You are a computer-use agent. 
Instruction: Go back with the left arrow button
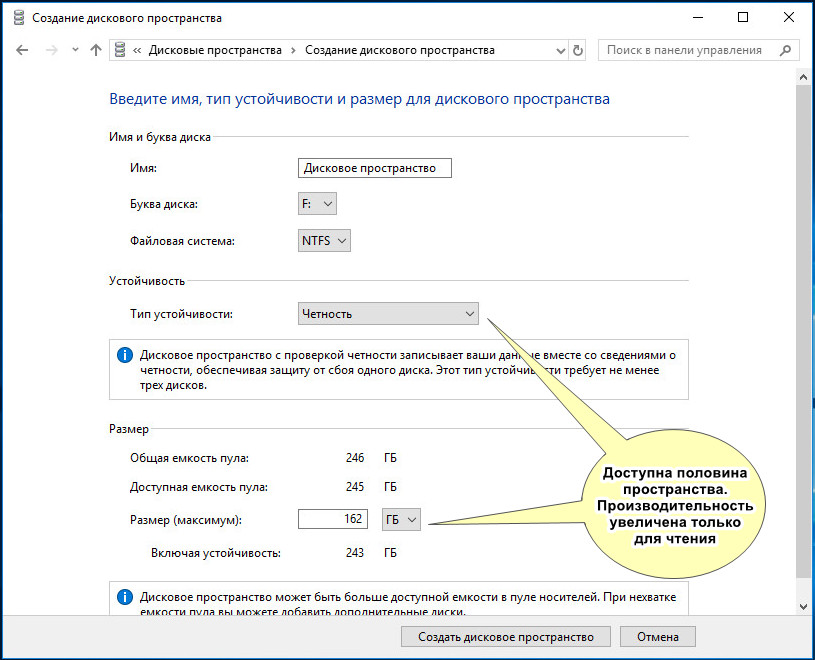22,50
